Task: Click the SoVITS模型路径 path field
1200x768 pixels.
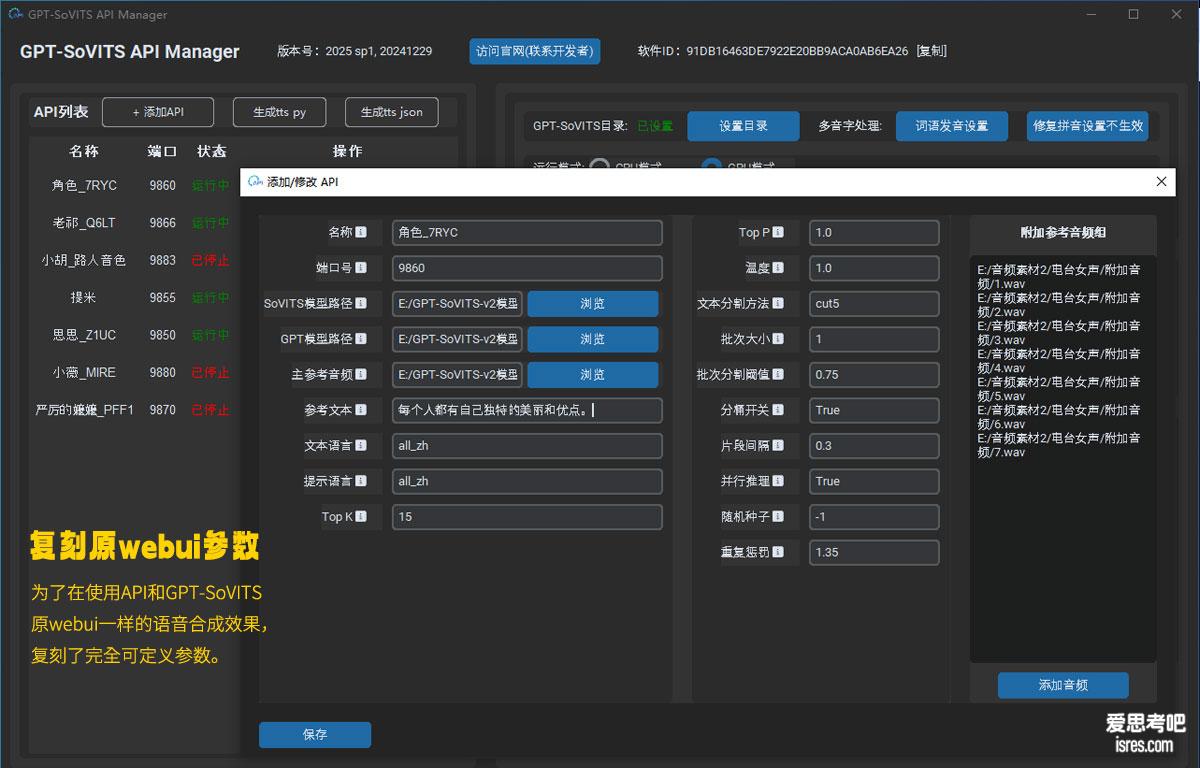Action: [x=457, y=304]
